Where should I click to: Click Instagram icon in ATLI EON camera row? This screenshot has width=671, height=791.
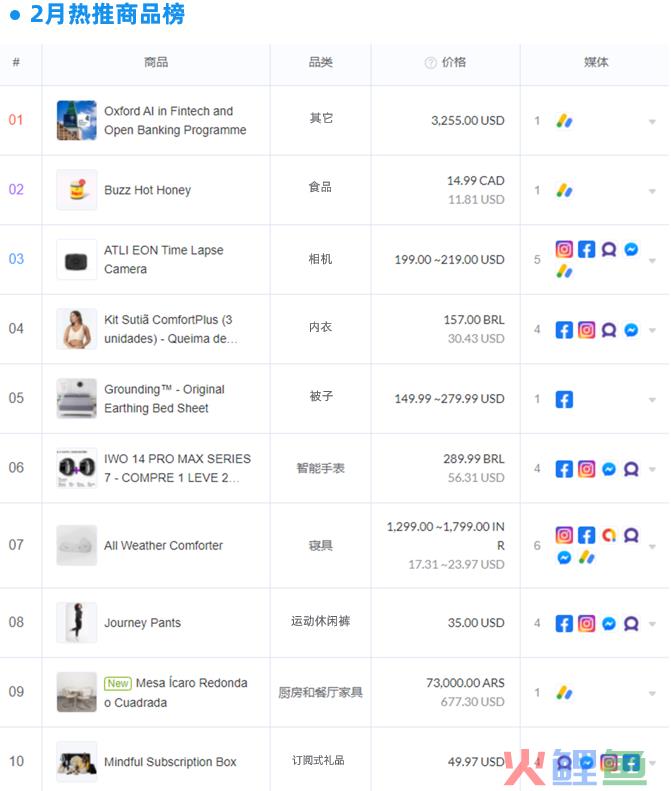(564, 249)
